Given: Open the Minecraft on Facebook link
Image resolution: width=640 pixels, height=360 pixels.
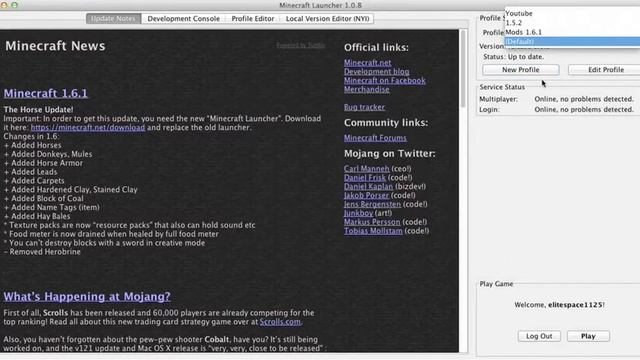Looking at the screenshot, I should 384,81.
